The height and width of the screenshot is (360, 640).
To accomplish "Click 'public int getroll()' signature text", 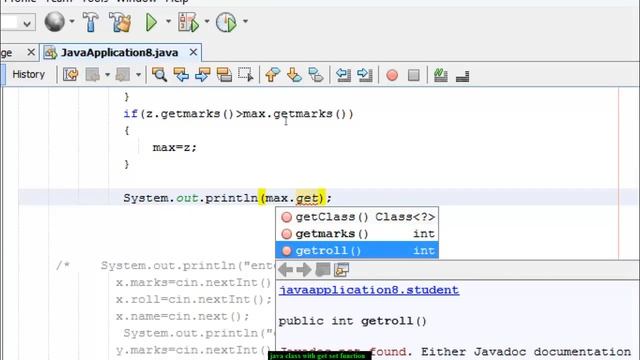I will point(353,321).
